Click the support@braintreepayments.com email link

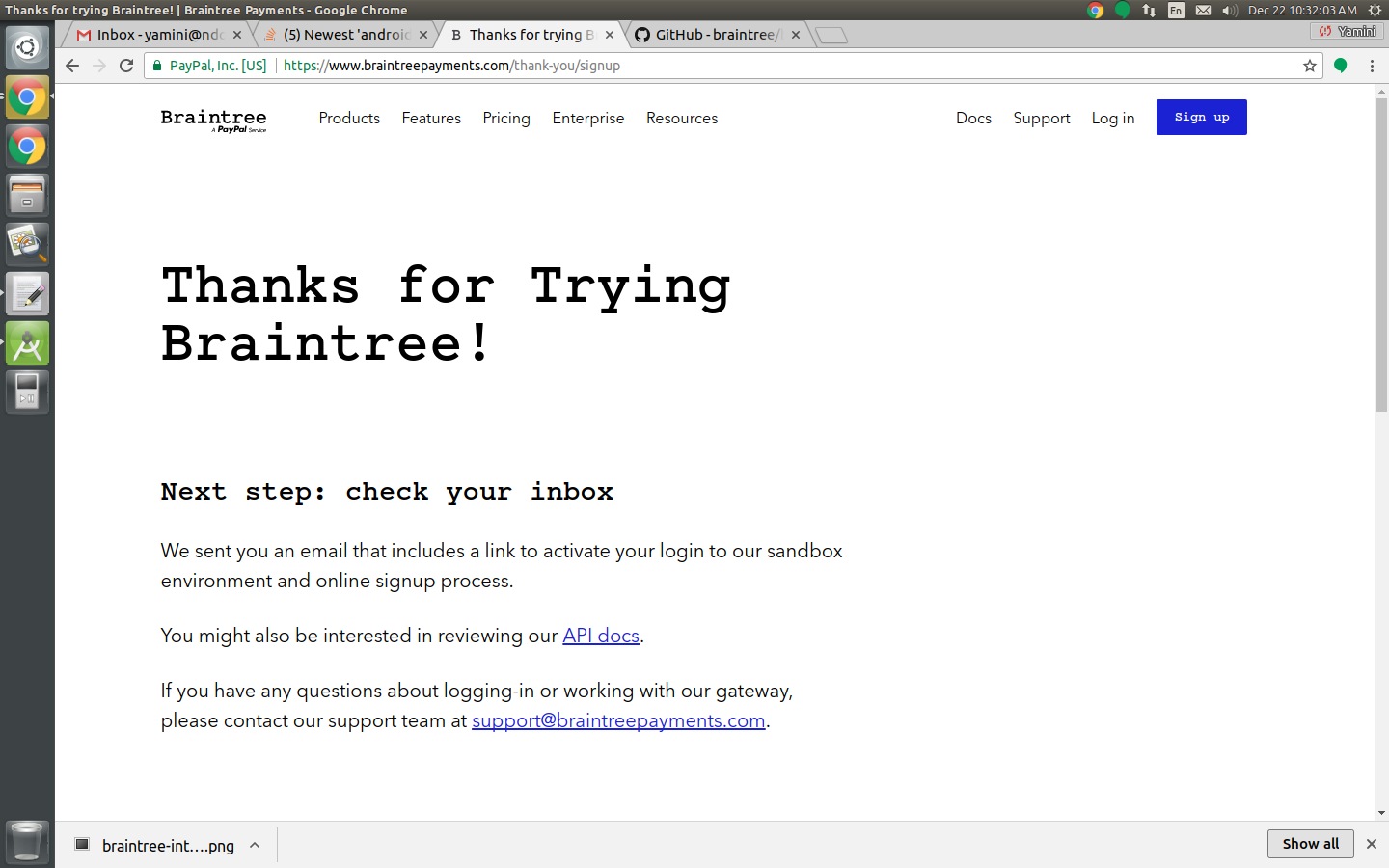coord(618,720)
